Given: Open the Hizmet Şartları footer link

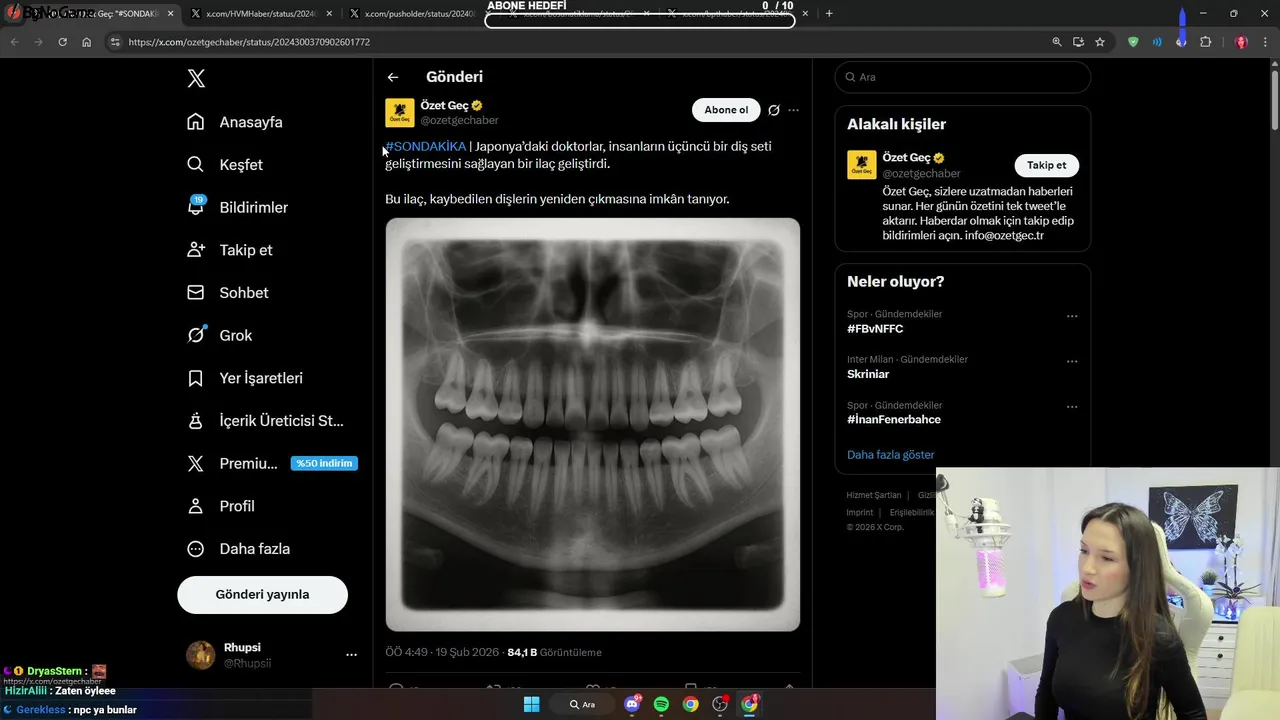Looking at the screenshot, I should point(874,495).
